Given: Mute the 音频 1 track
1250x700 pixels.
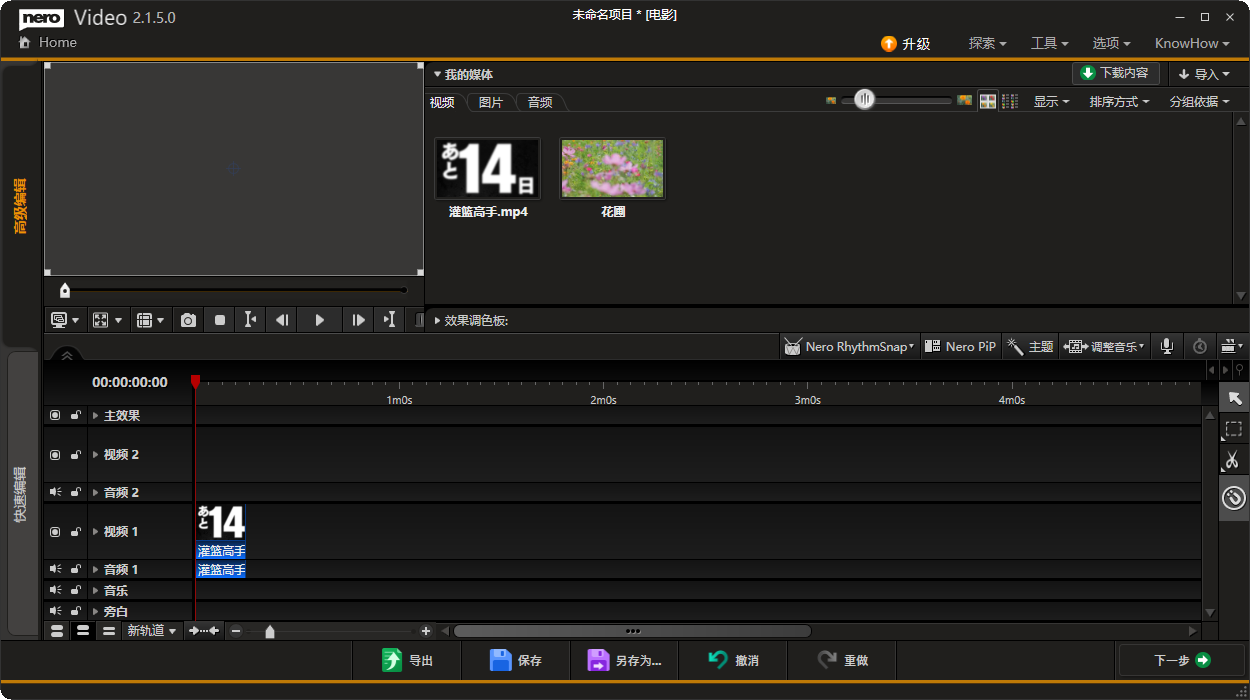Looking at the screenshot, I should [55, 569].
